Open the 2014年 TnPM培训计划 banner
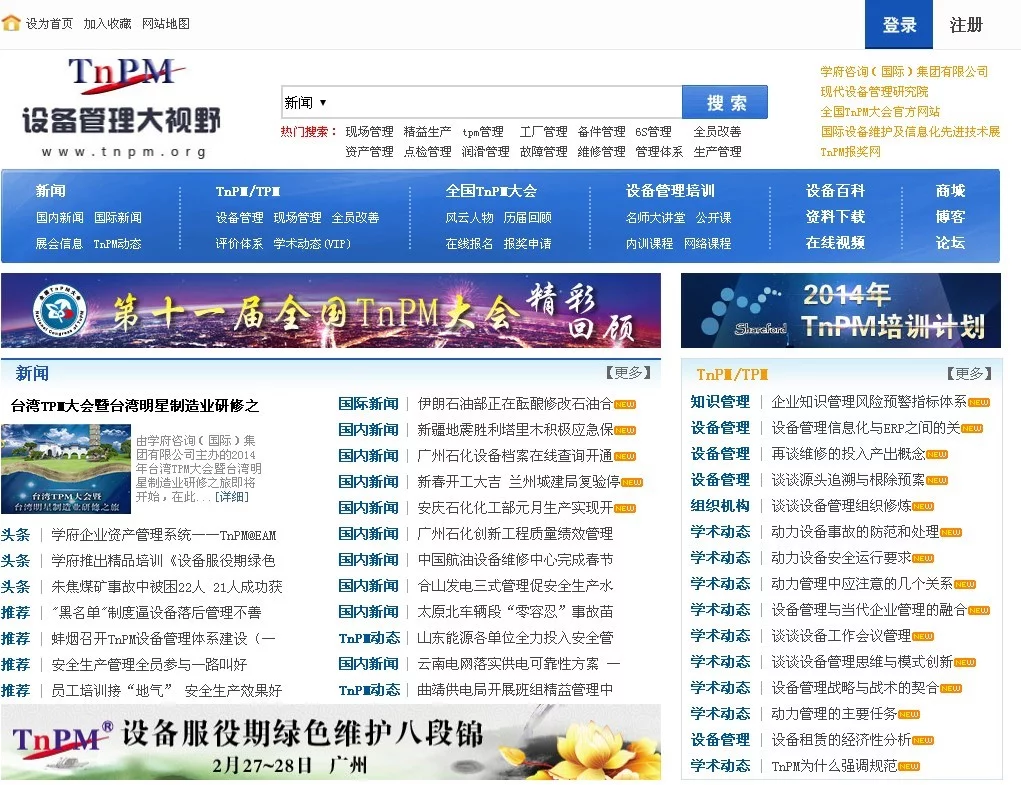The image size is (1021, 785). 841,310
